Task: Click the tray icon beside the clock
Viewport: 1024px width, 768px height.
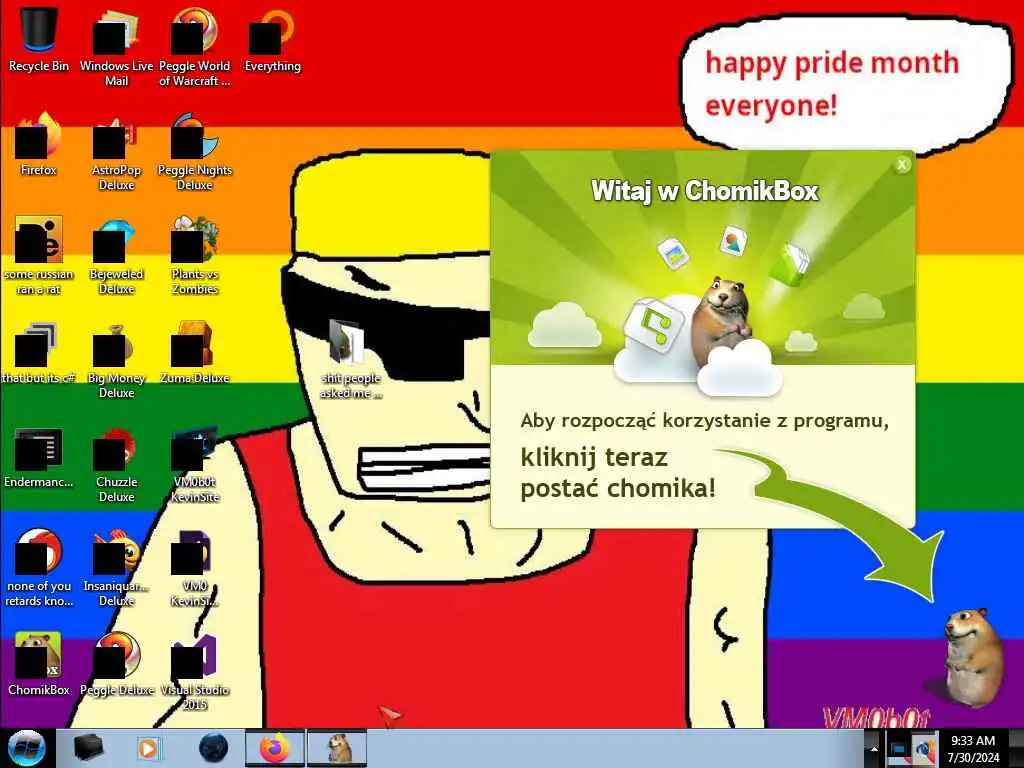Action: [924, 748]
